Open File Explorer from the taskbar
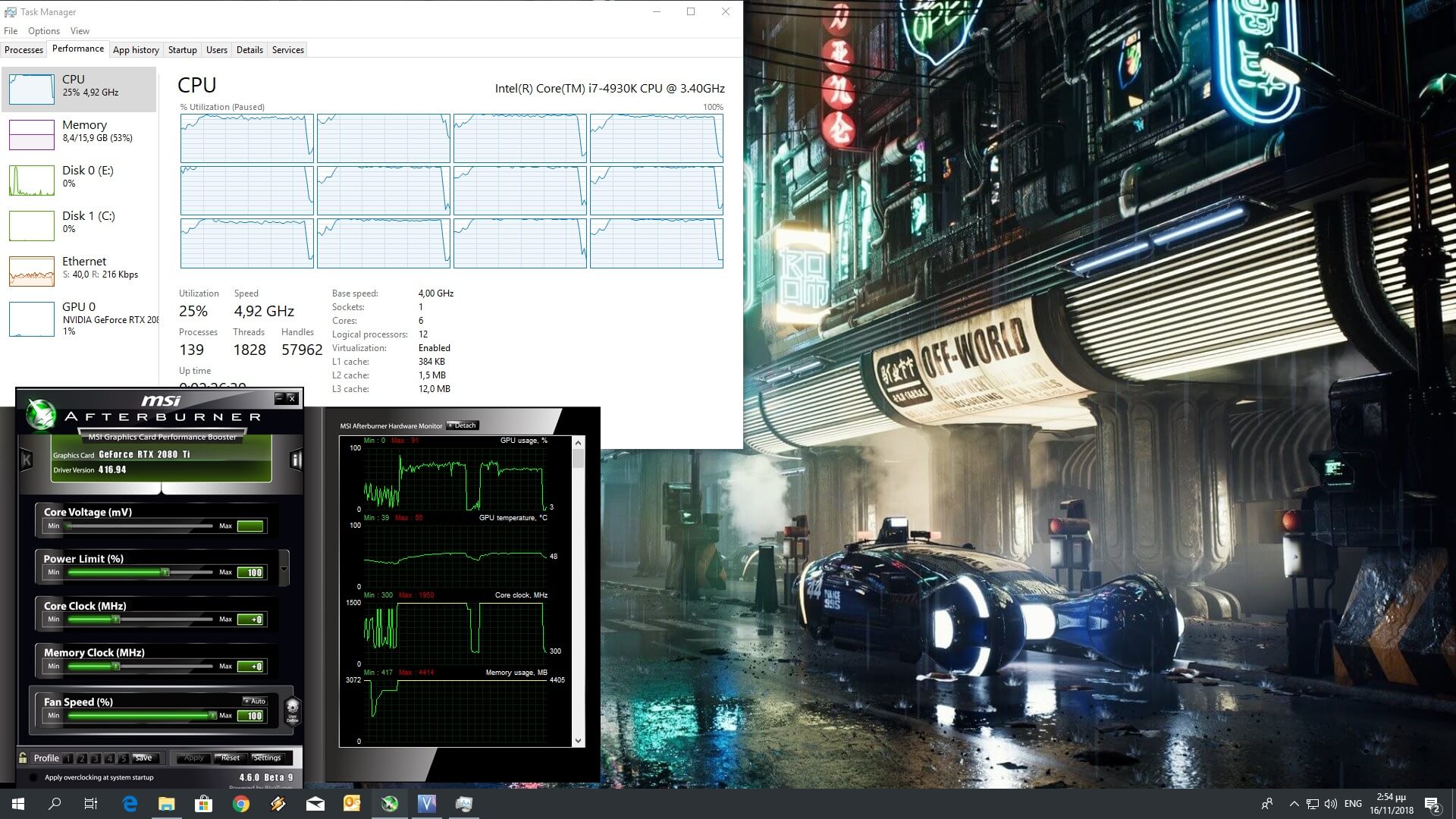1456x819 pixels. (166, 804)
